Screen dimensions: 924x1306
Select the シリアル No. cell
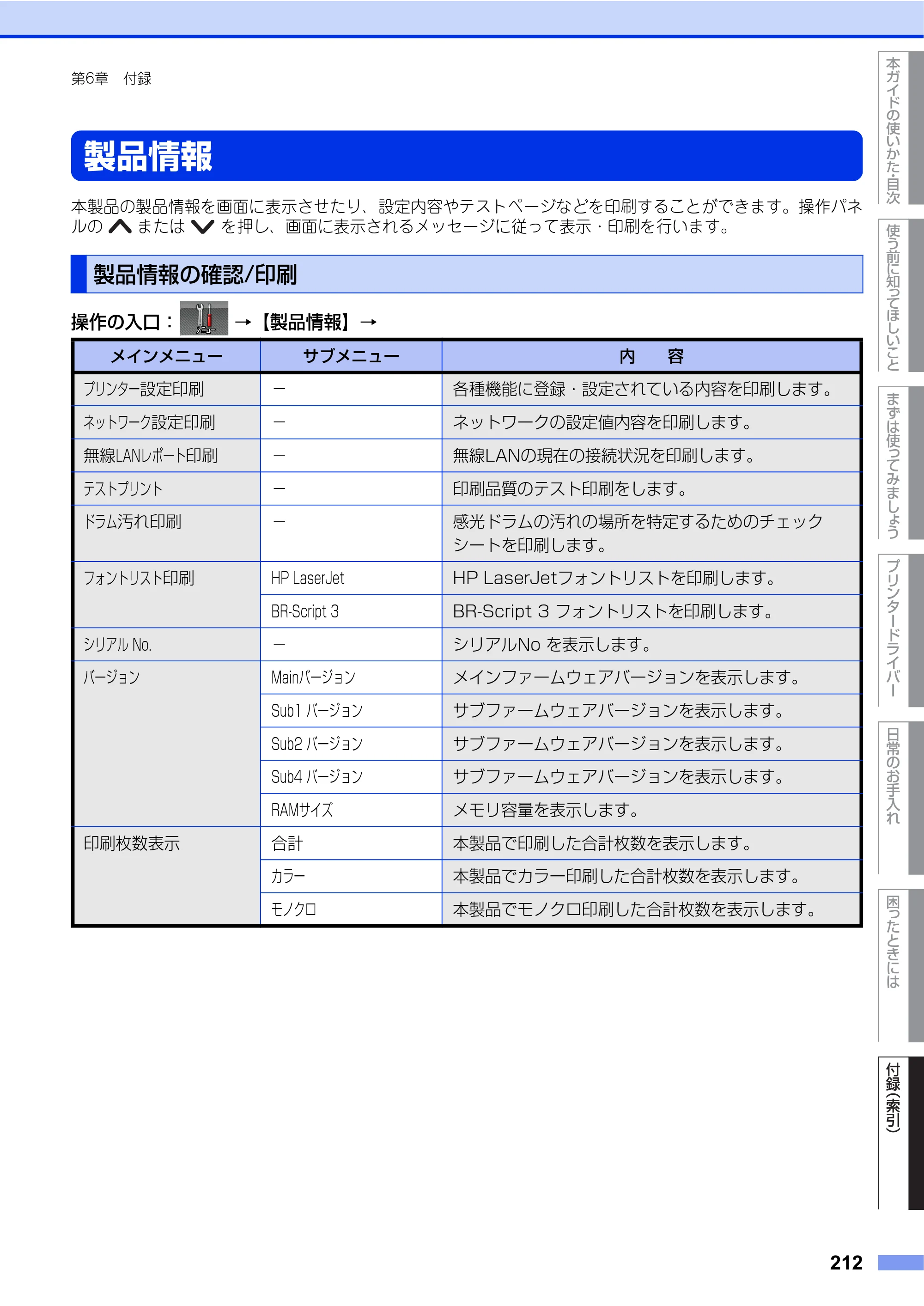coord(167,644)
